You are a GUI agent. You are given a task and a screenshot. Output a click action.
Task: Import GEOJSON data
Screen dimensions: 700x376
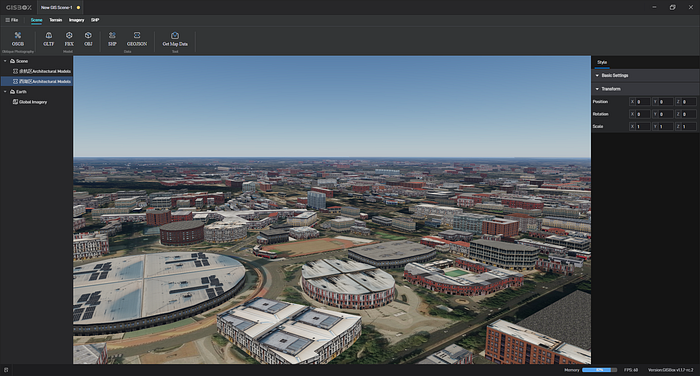(137, 39)
